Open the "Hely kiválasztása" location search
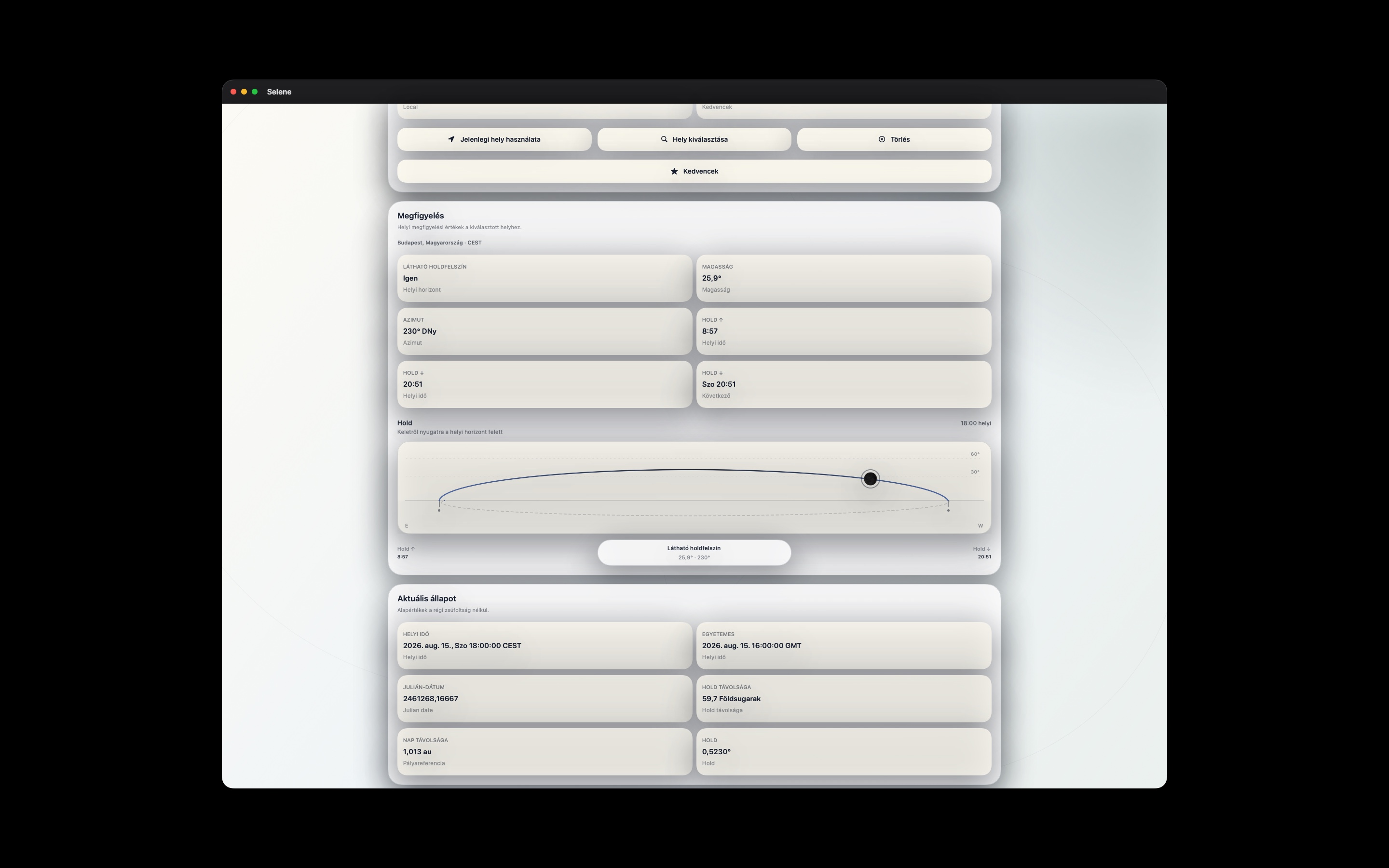 (x=694, y=139)
